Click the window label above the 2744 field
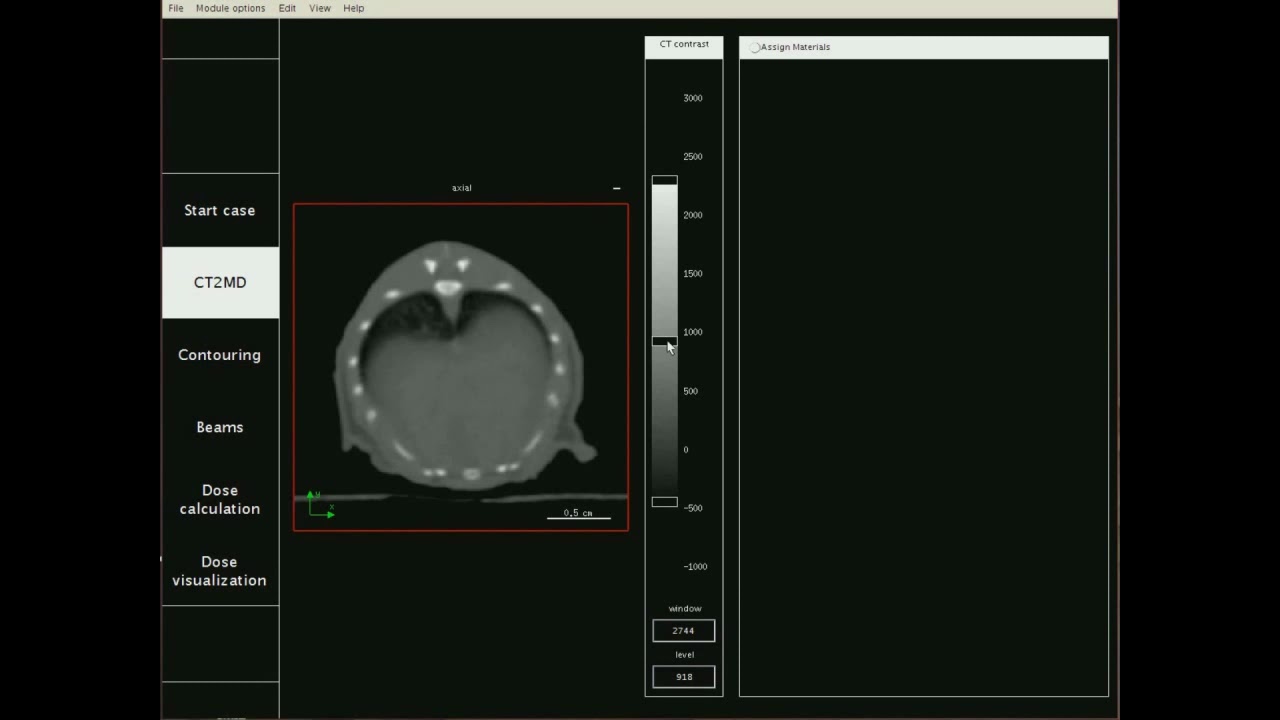Image resolution: width=1280 pixels, height=720 pixels. click(x=685, y=609)
